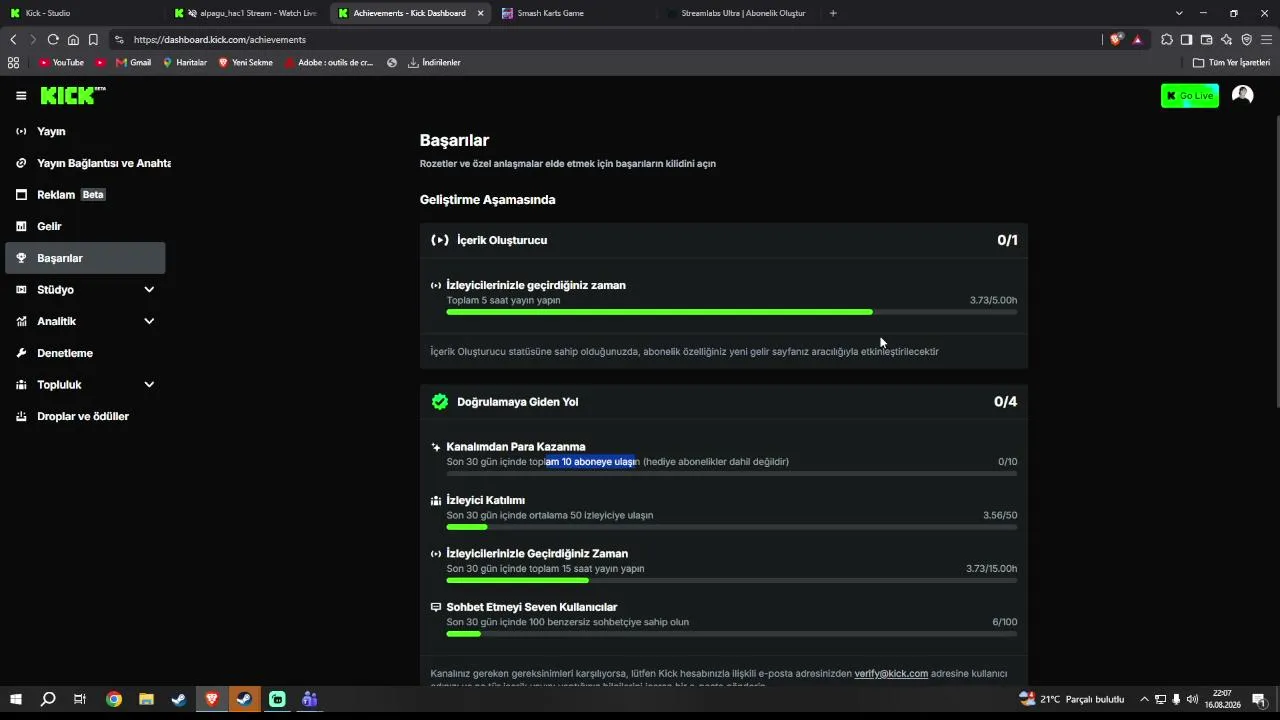This screenshot has height=720, width=1280.
Task: Click the İzleyici Katılımı progress bar
Action: coord(732,527)
